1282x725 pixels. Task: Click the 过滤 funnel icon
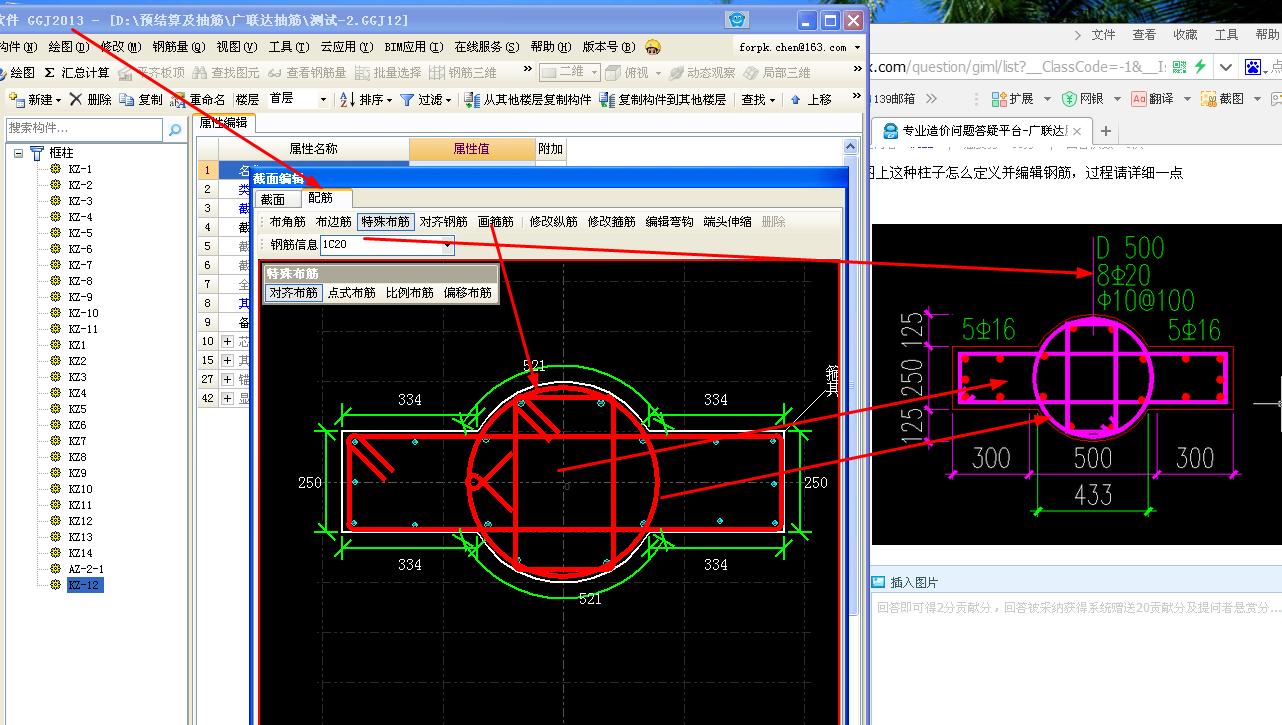(x=407, y=100)
